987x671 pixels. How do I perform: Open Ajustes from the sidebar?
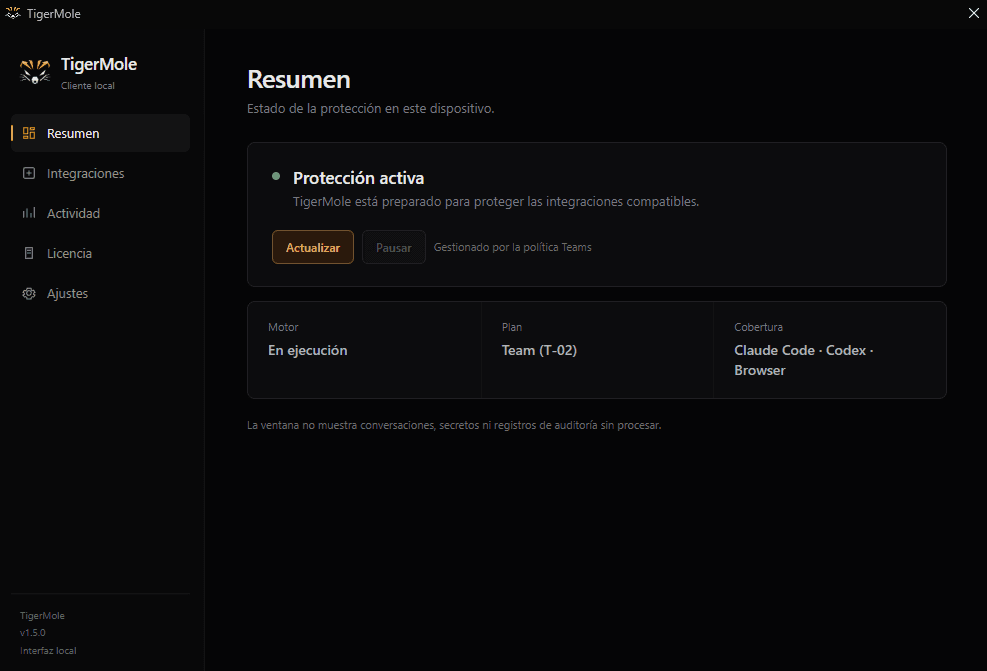click(x=101, y=293)
